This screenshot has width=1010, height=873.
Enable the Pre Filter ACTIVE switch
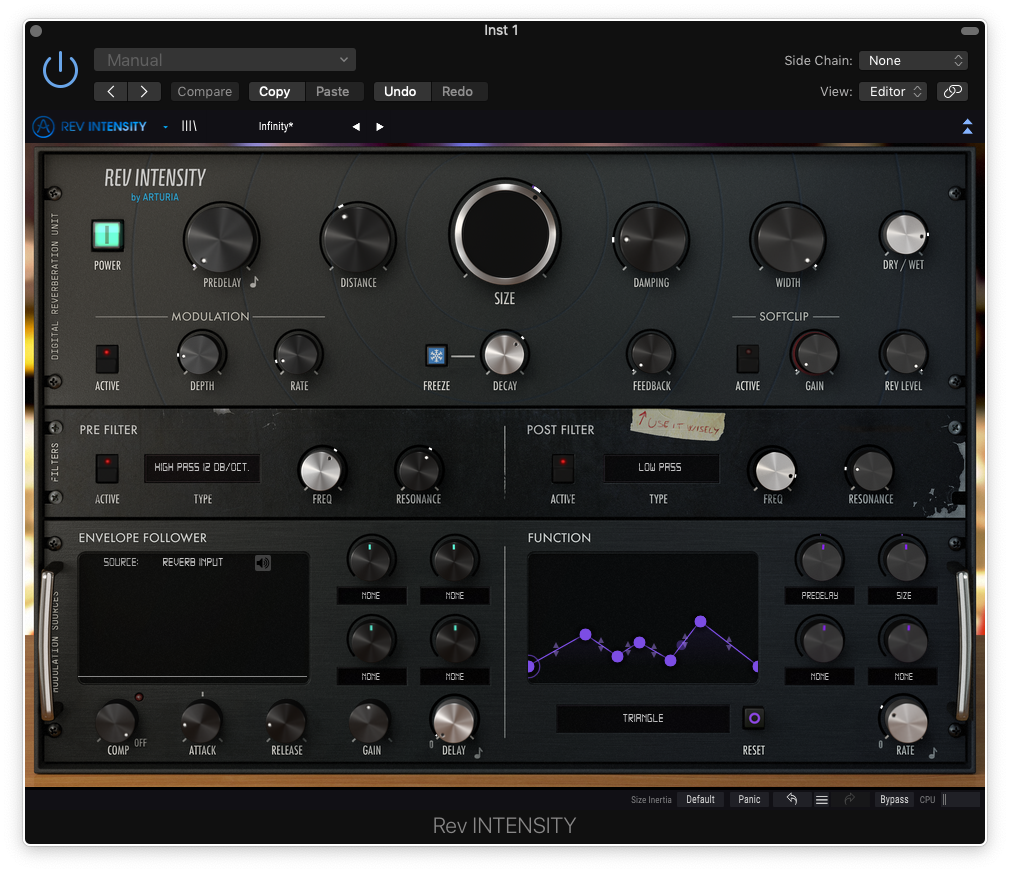[107, 468]
